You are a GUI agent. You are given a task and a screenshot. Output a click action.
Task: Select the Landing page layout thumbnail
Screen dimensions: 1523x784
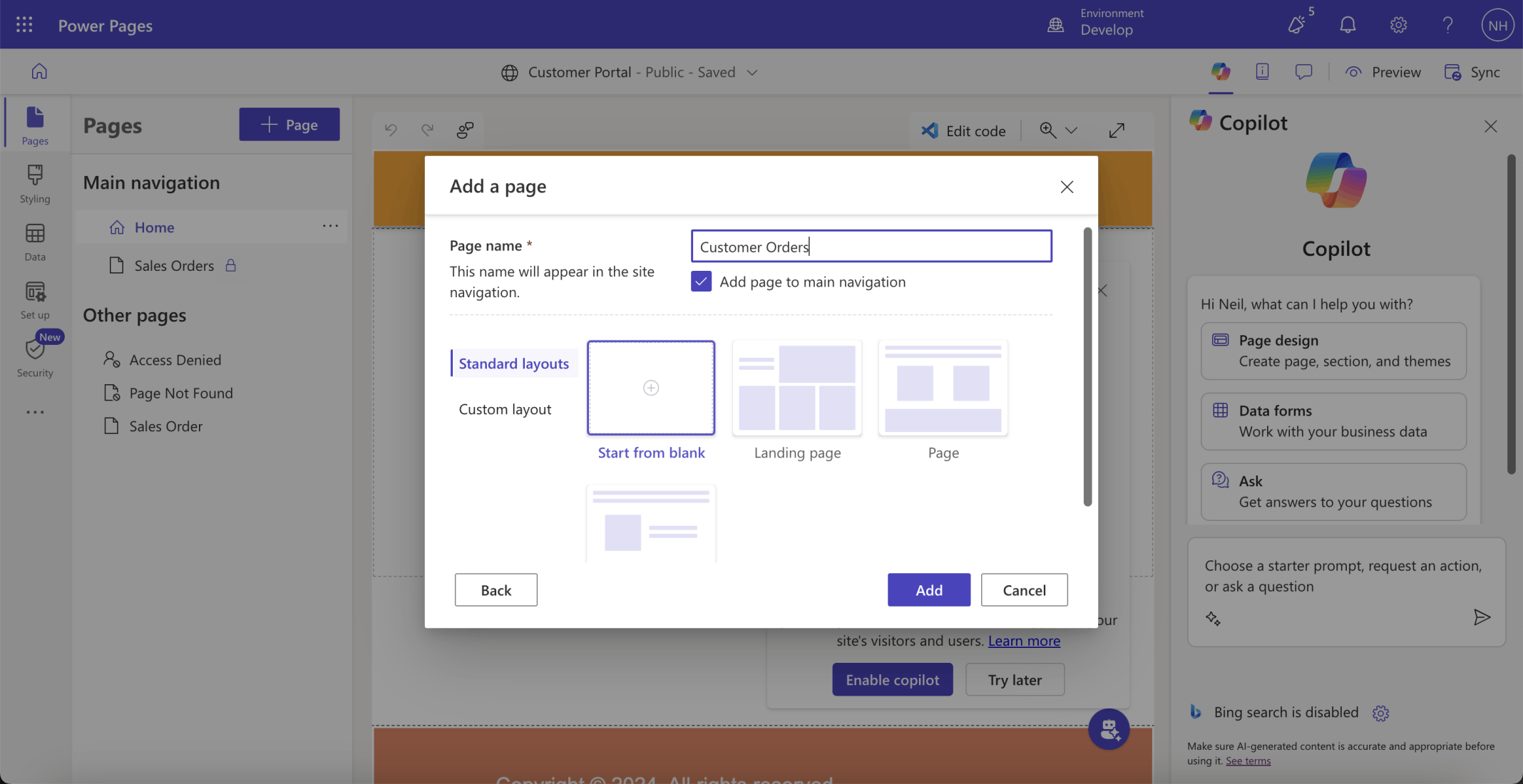coord(797,388)
